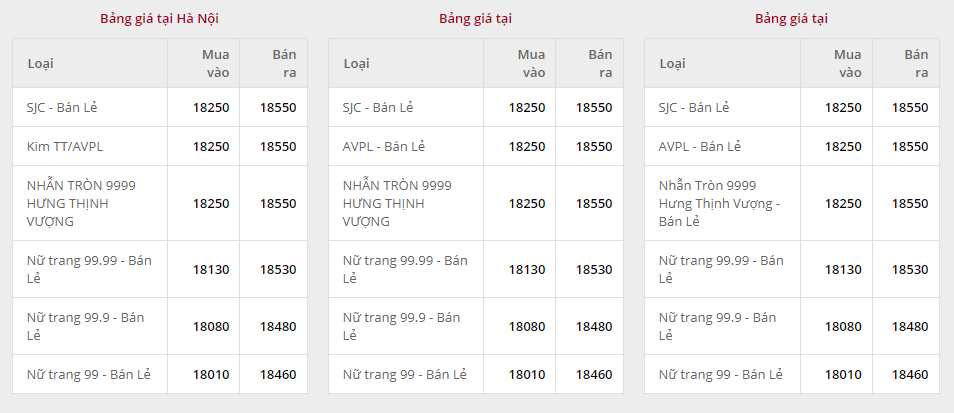Click "AVPL - Bán Lẻ" in the rightmost table
This screenshot has height=413, width=954.
point(700,146)
